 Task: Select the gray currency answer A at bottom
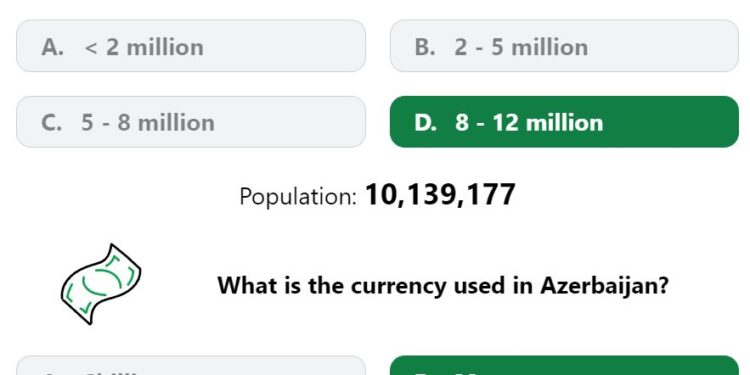coord(191,365)
